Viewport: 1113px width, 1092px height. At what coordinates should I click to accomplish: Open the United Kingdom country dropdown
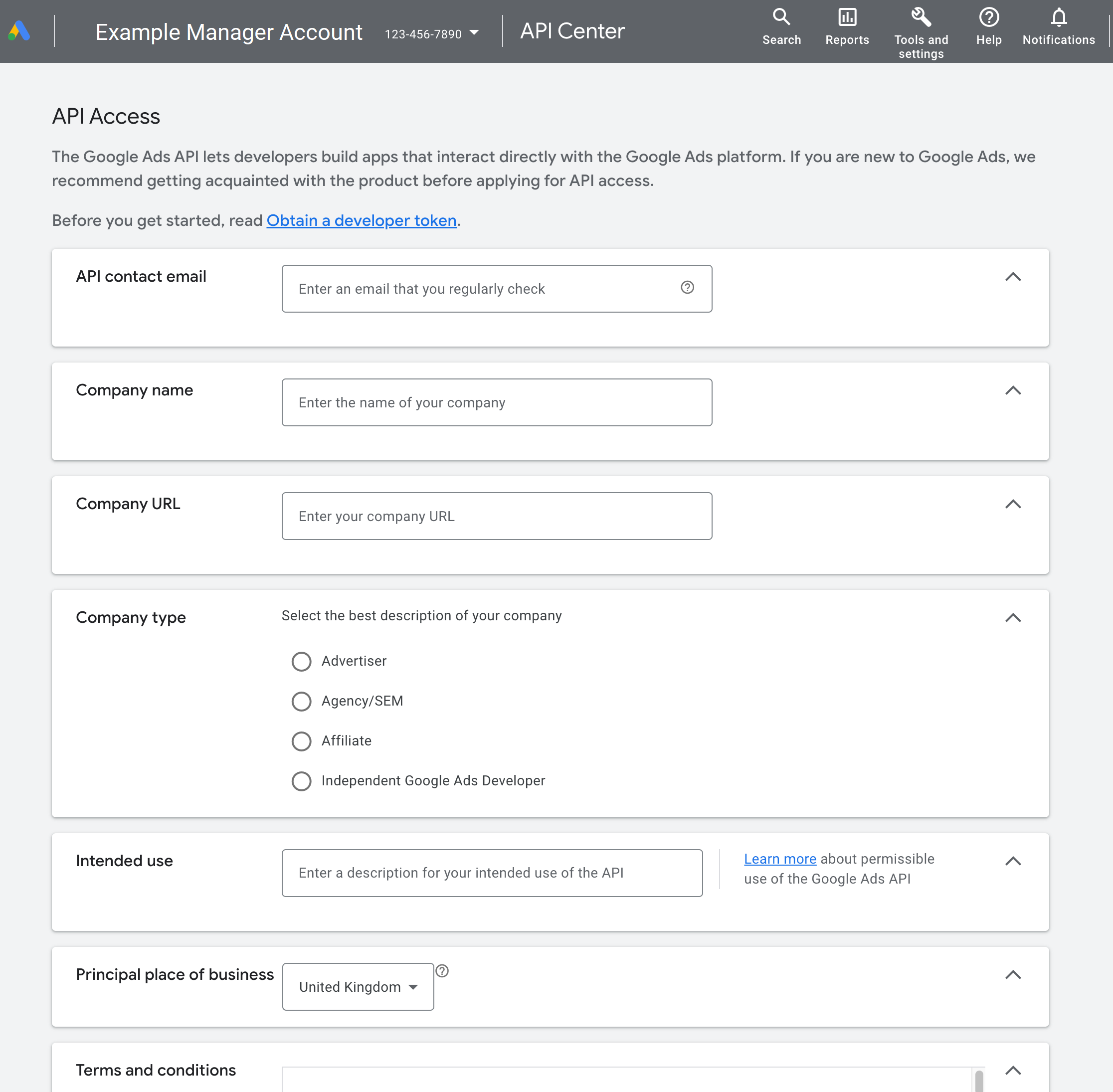(358, 986)
